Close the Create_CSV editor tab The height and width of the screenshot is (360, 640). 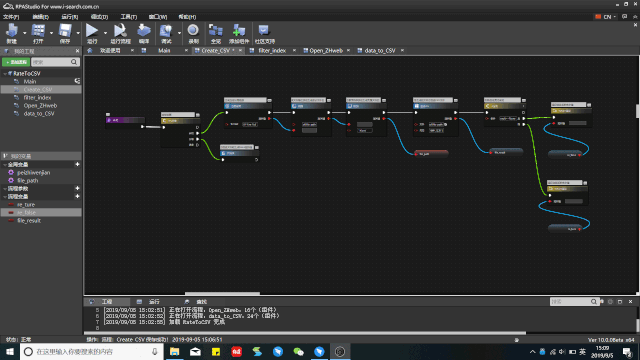click(x=240, y=51)
